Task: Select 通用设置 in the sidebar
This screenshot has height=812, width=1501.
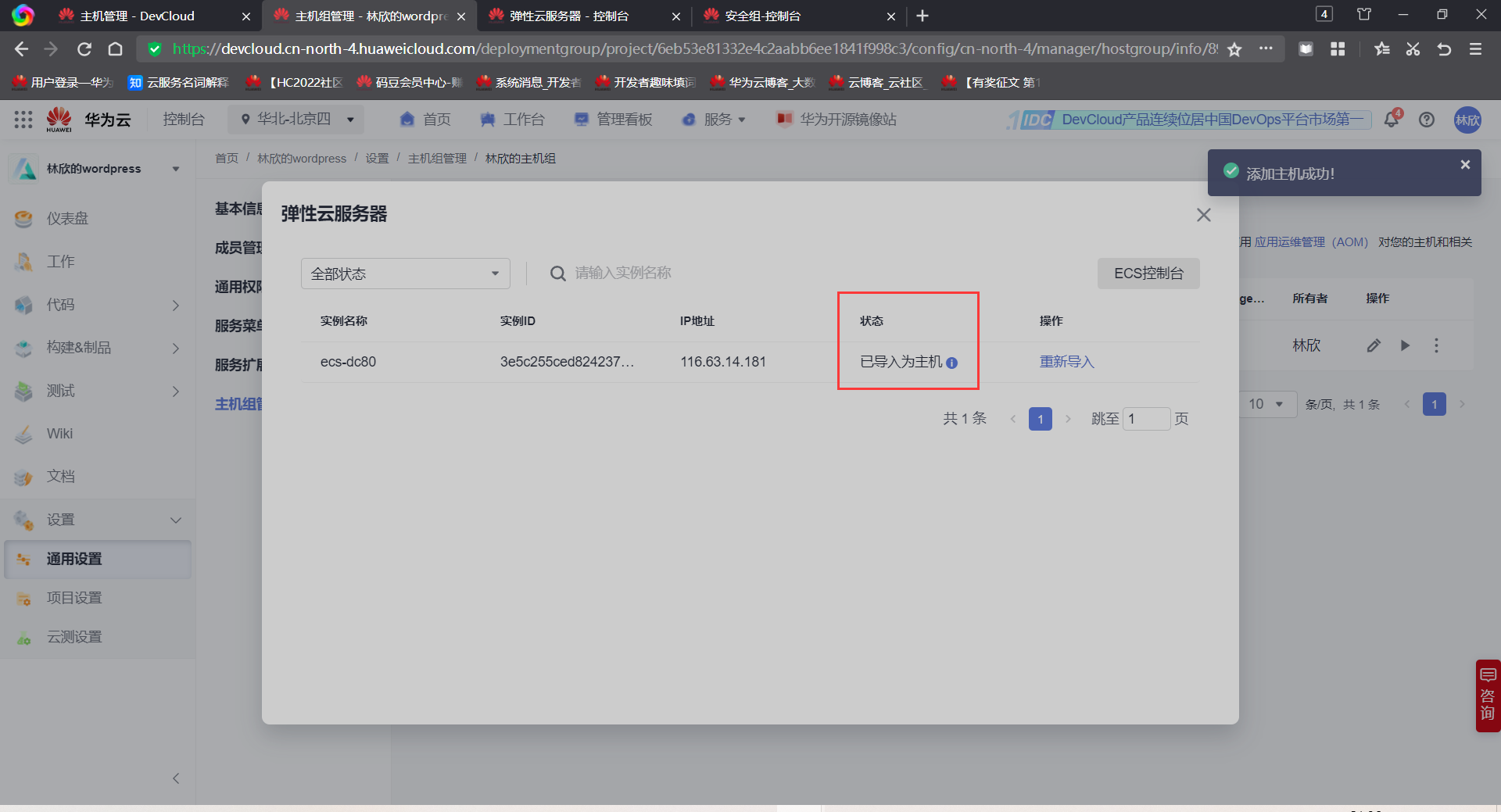Action: pos(98,559)
